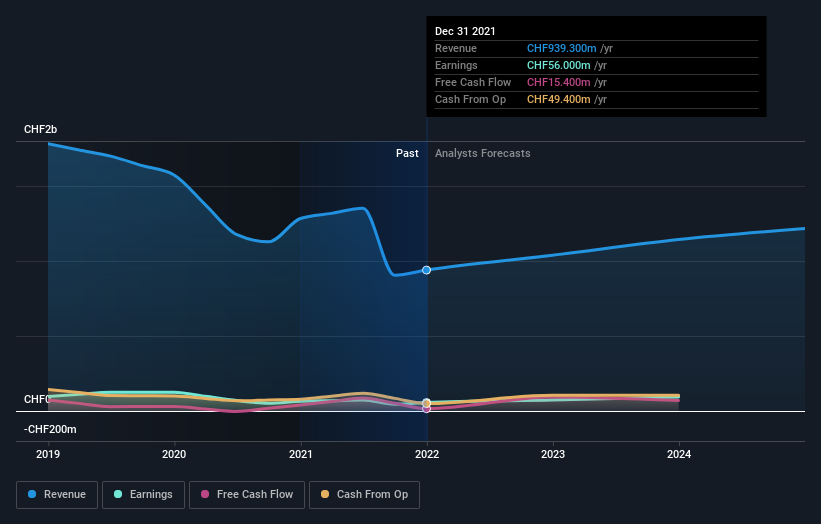The height and width of the screenshot is (524, 821).
Task: Click the blue Revenue data point at 2022
Action: [x=427, y=270]
